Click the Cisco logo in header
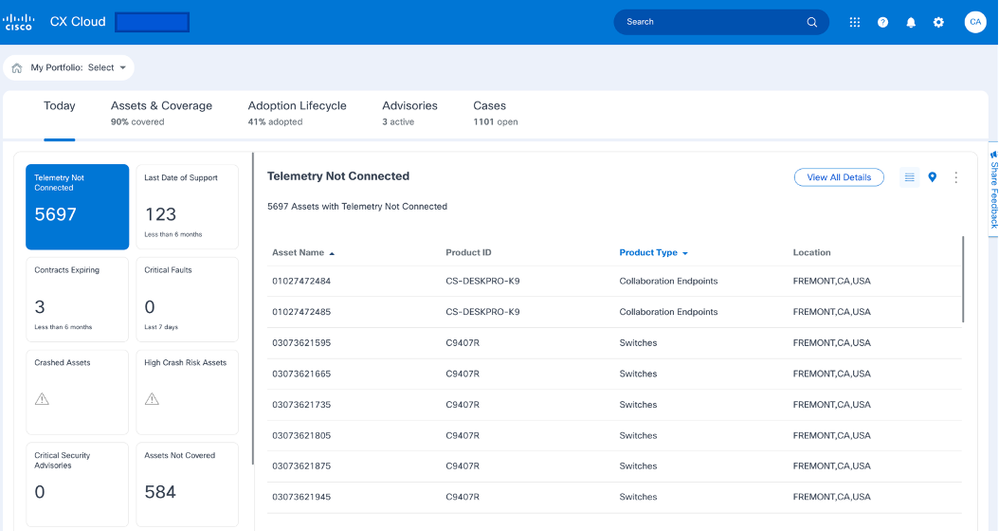 coord(18,22)
